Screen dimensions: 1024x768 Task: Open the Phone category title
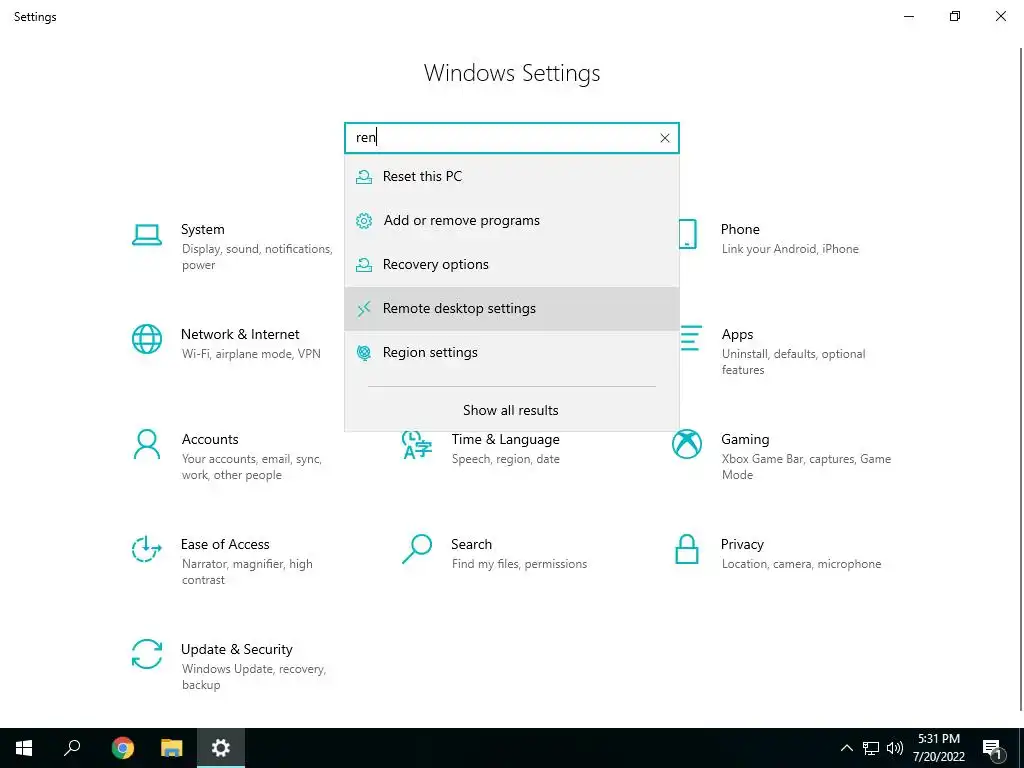[x=740, y=229]
